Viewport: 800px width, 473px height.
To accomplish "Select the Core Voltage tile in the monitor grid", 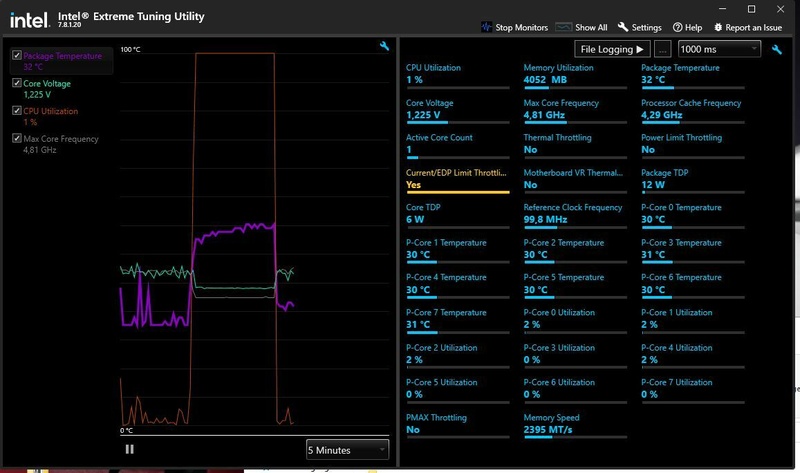I will pos(457,111).
